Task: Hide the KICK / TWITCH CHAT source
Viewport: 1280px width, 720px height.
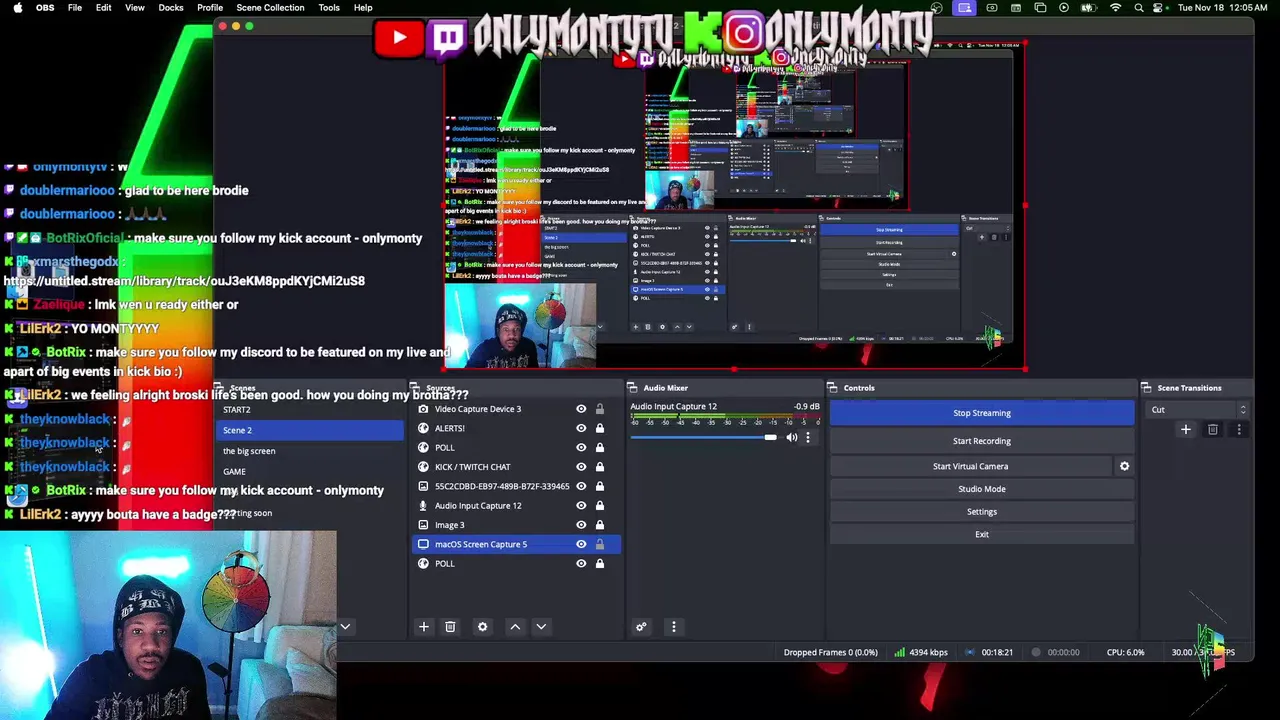Action: point(581,467)
